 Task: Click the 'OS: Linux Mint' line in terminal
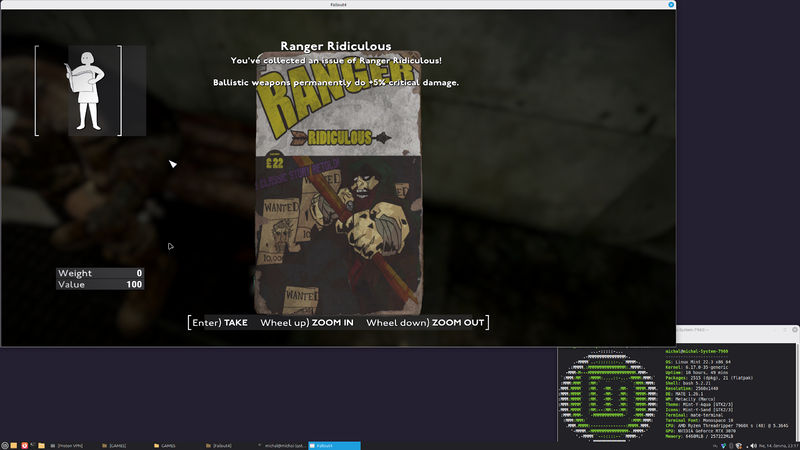(x=698, y=362)
